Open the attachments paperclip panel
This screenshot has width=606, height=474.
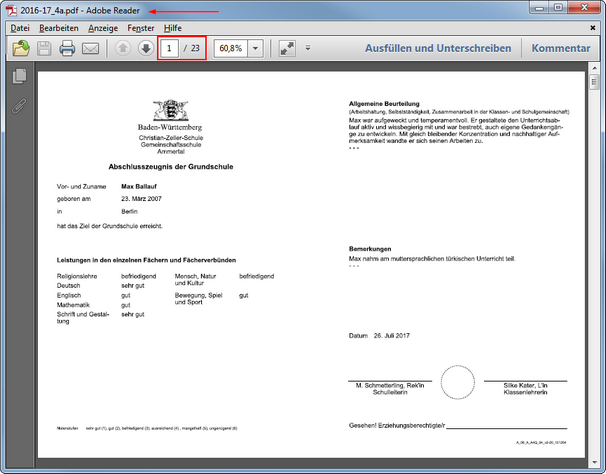point(18,103)
